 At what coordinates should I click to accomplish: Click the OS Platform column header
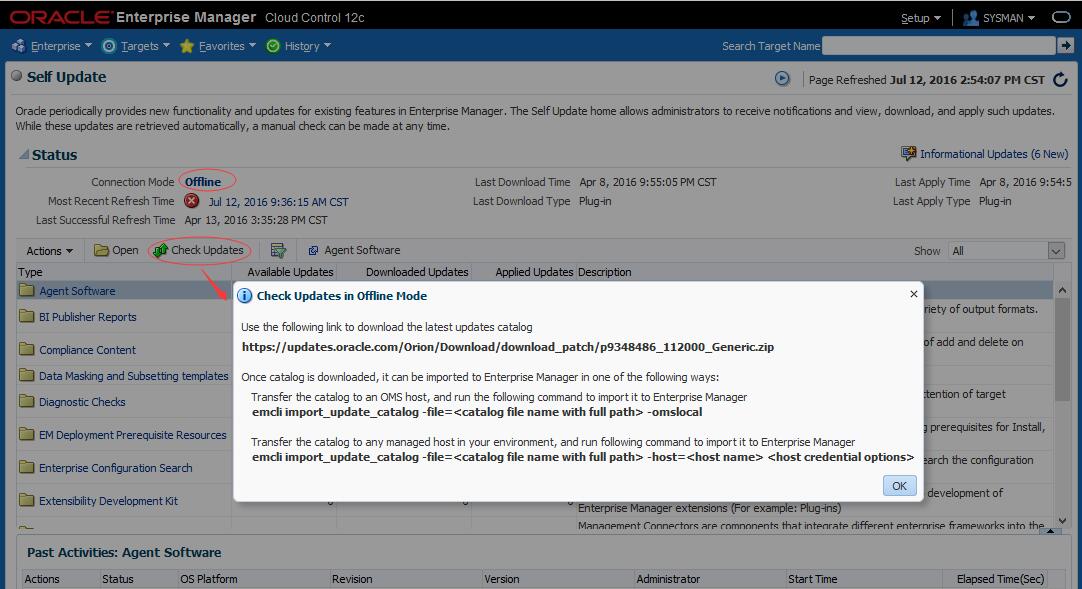point(209,579)
